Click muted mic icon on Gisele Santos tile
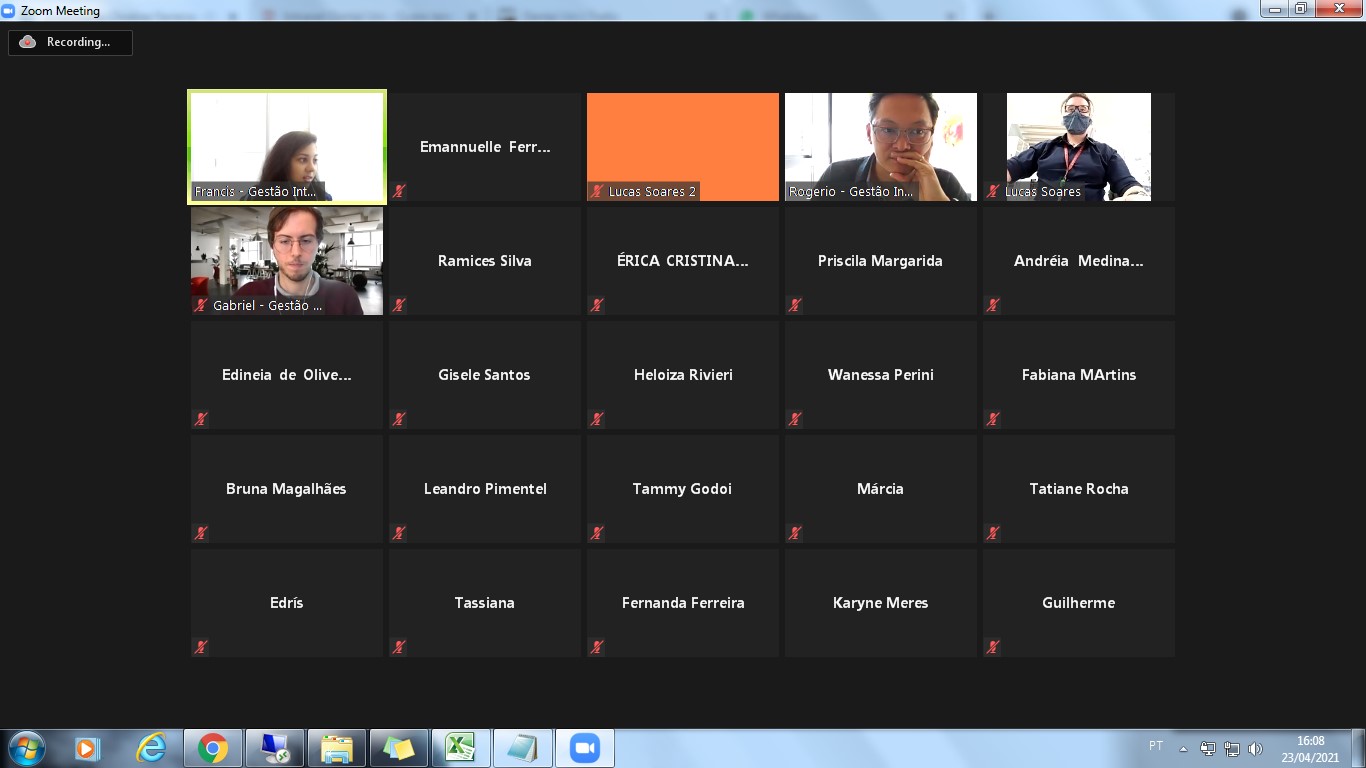The width and height of the screenshot is (1366, 768). click(x=399, y=419)
